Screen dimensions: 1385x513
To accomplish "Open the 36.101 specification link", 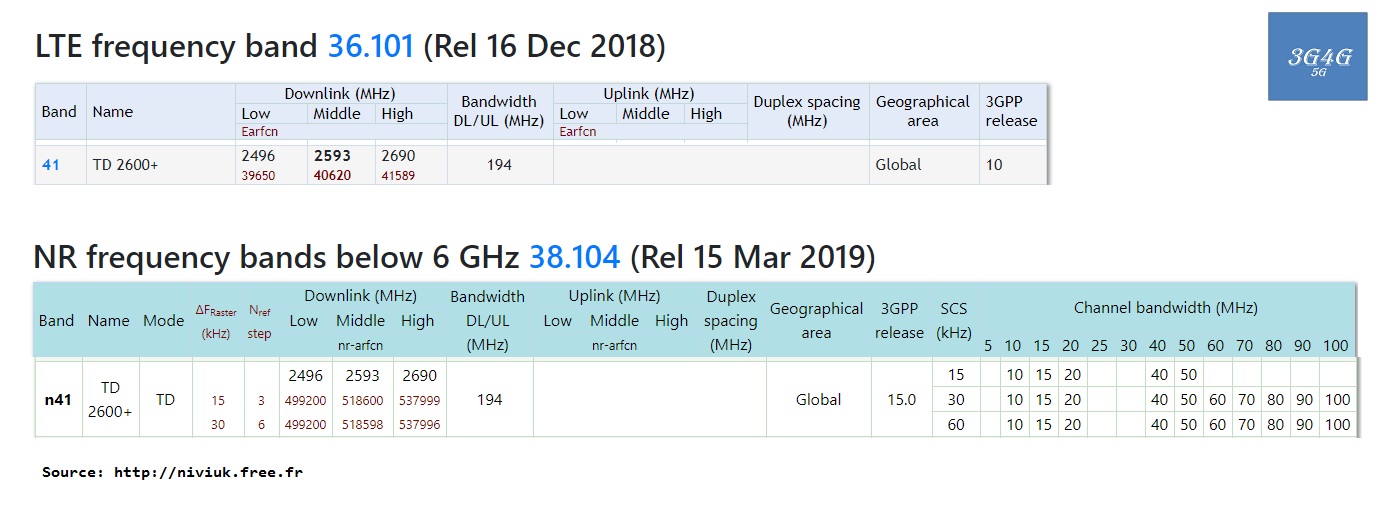I will click(372, 46).
